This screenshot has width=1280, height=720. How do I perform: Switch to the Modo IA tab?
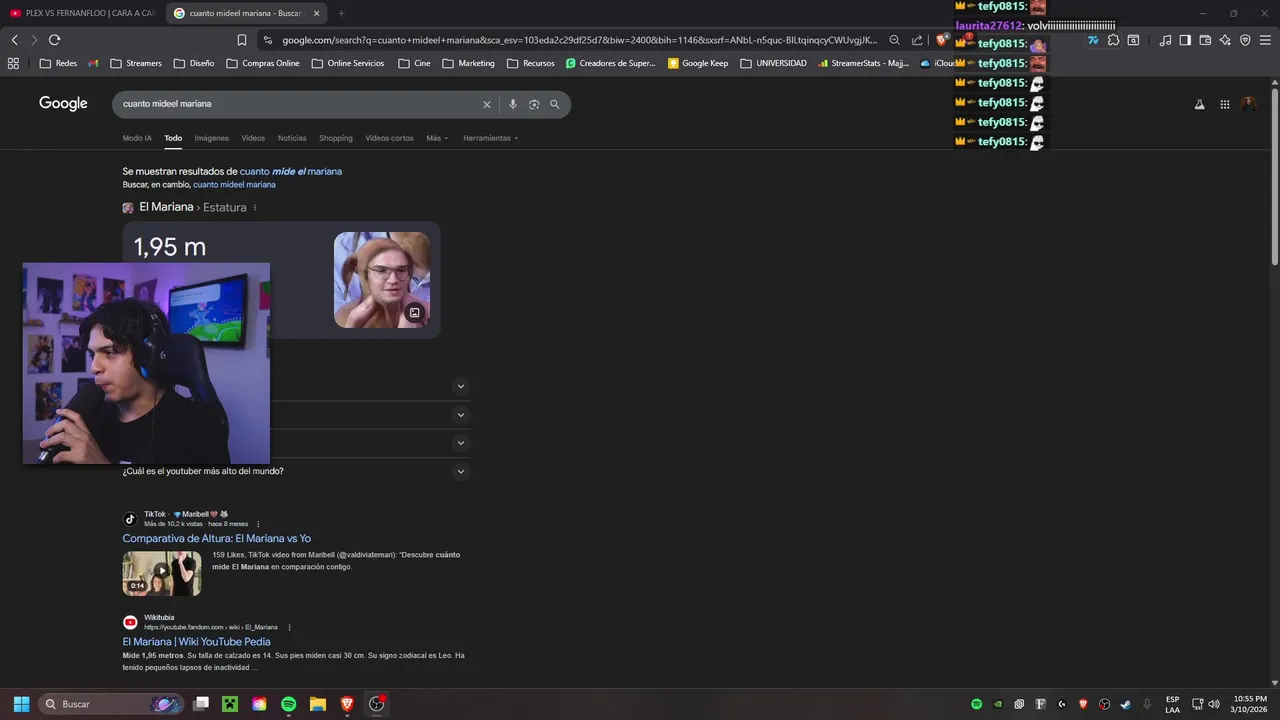[137, 138]
